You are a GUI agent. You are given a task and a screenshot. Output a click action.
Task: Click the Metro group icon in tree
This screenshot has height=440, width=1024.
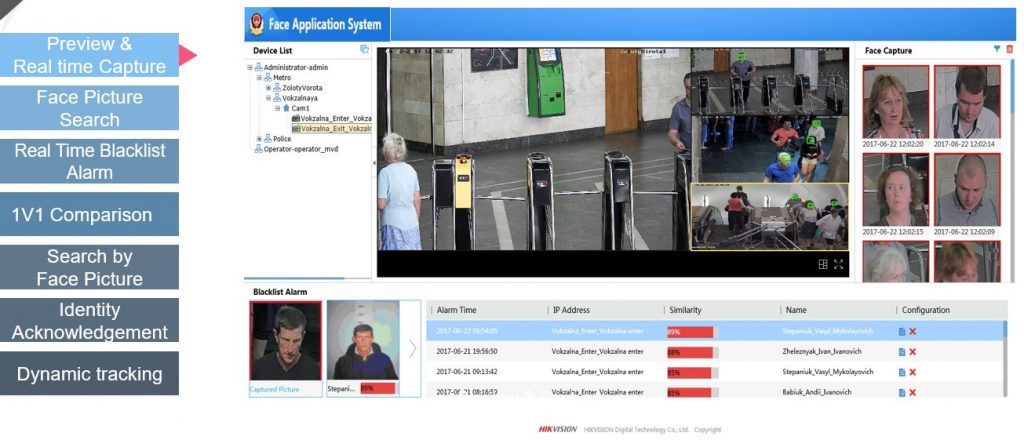coord(268,77)
